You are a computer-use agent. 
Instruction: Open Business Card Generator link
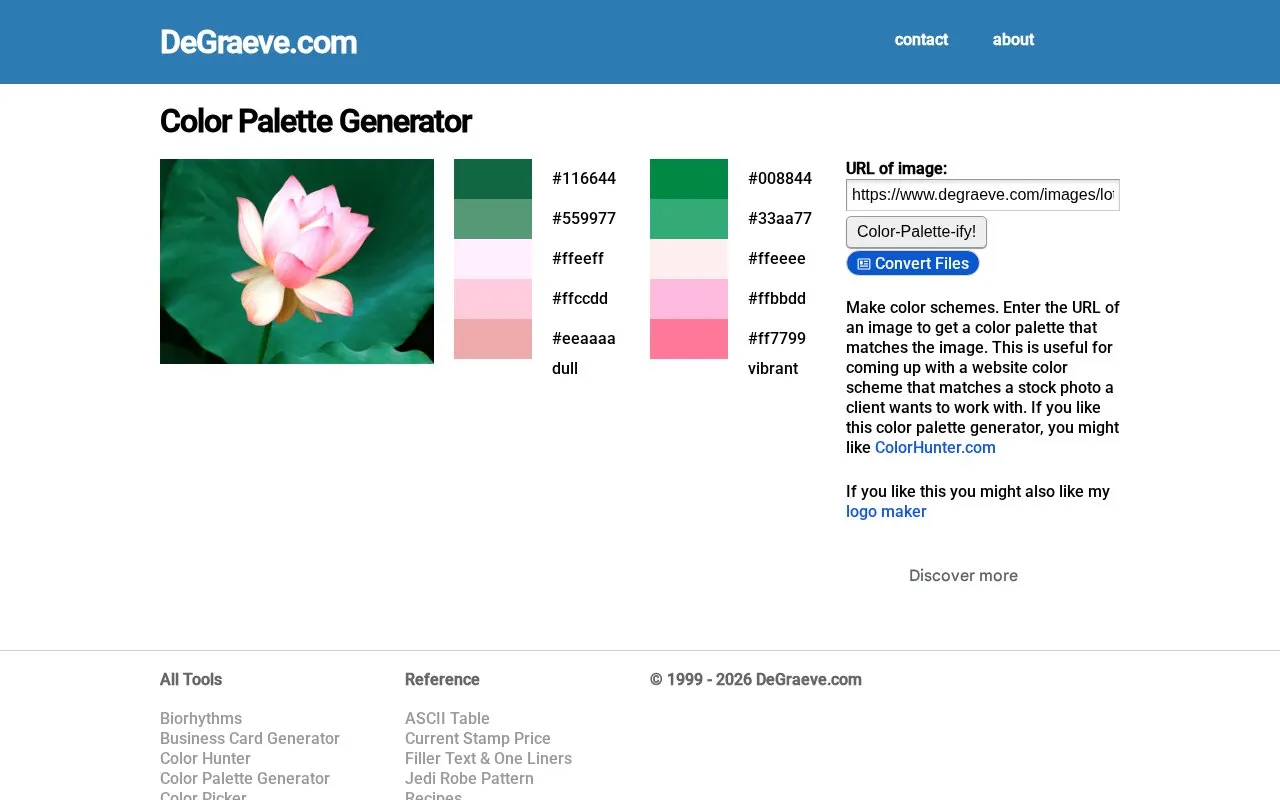(250, 739)
